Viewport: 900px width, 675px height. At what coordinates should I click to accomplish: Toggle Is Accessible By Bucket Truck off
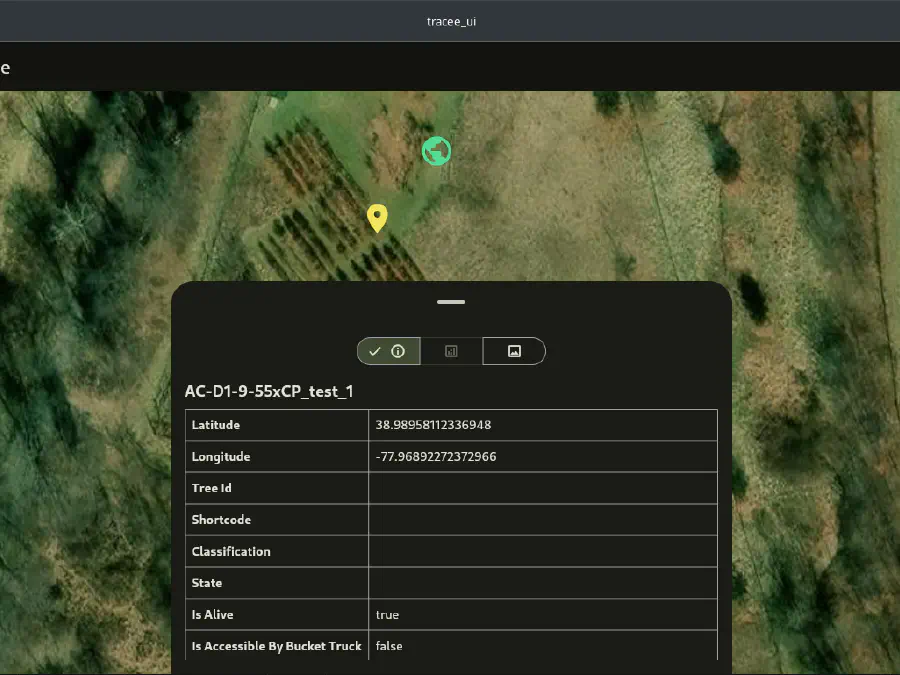(540, 646)
